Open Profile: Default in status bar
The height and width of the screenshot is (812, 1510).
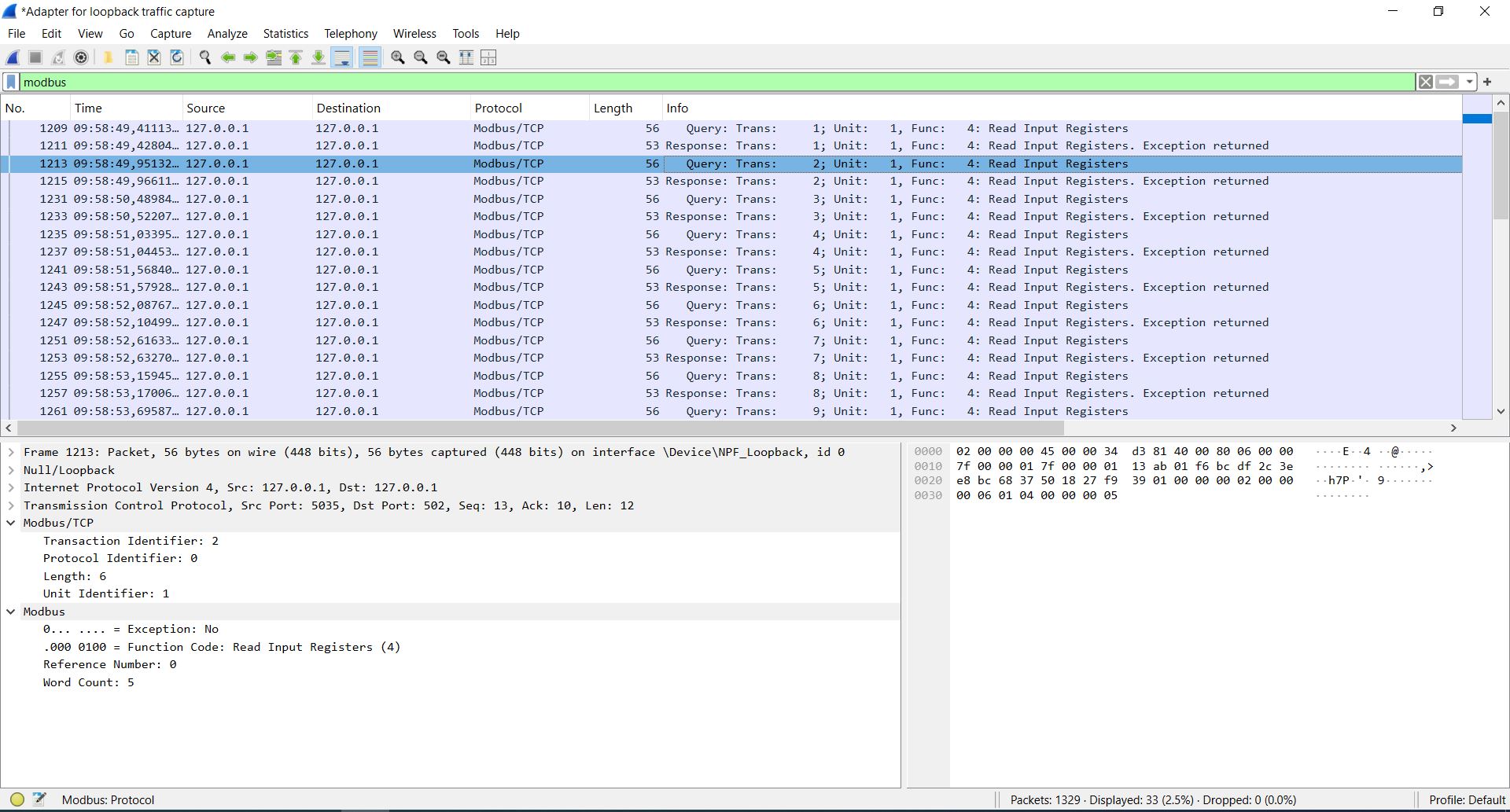click(x=1467, y=799)
